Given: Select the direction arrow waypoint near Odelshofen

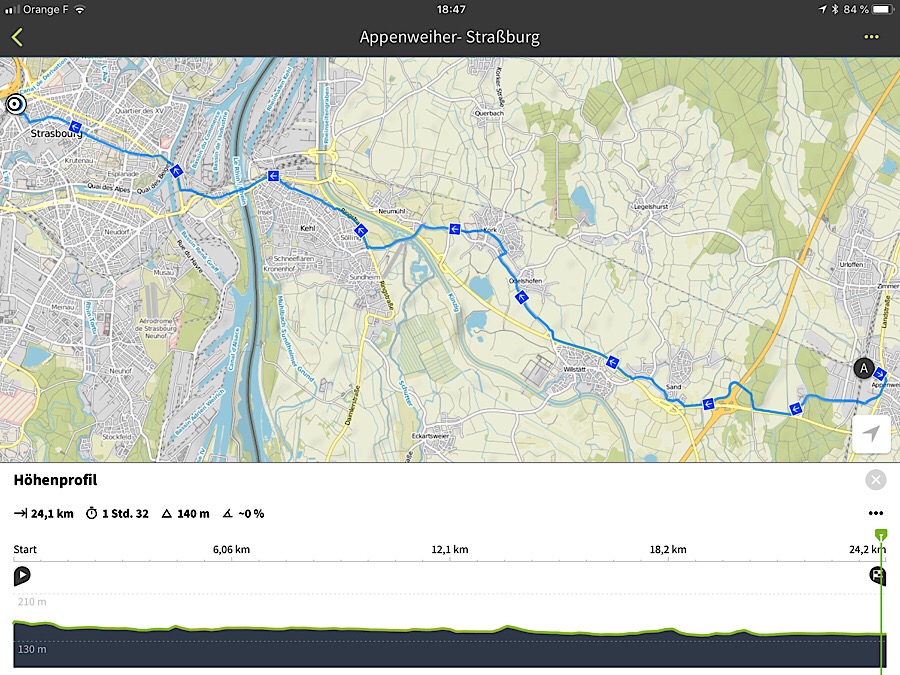Looking at the screenshot, I should click(x=521, y=297).
